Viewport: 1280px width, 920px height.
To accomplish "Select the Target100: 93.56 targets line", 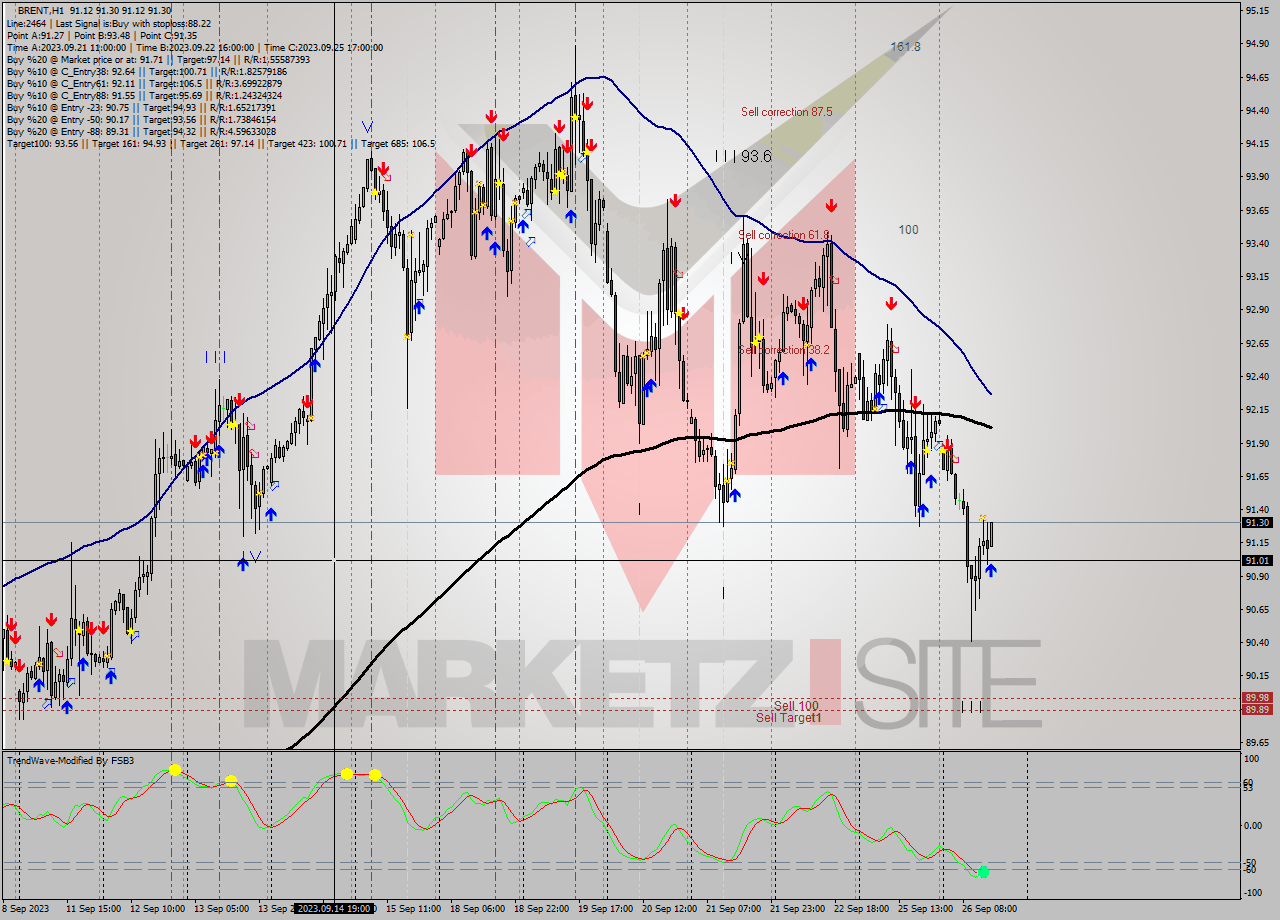I will pyautogui.click(x=220, y=143).
